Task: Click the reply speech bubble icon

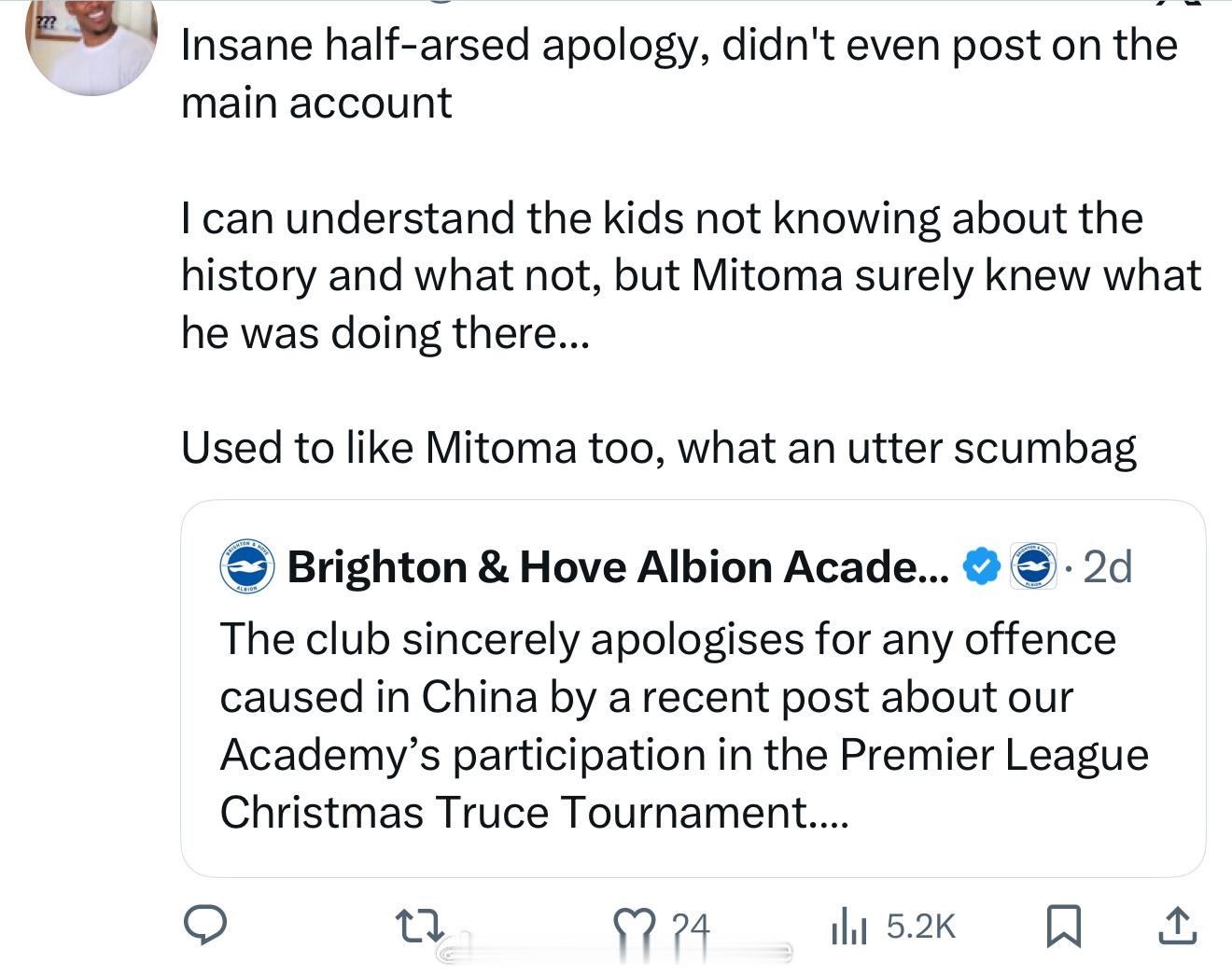Action: point(204,925)
